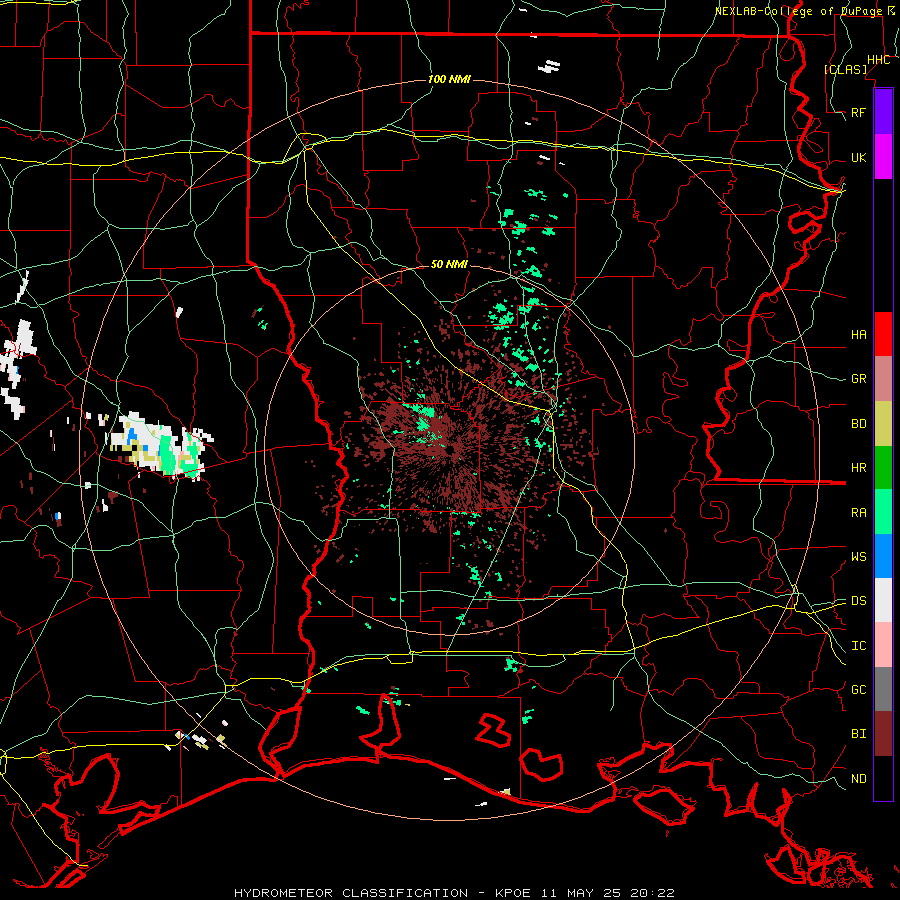The image size is (900, 900).
Task: Click the brown BI legend color swatch
Action: point(883,734)
